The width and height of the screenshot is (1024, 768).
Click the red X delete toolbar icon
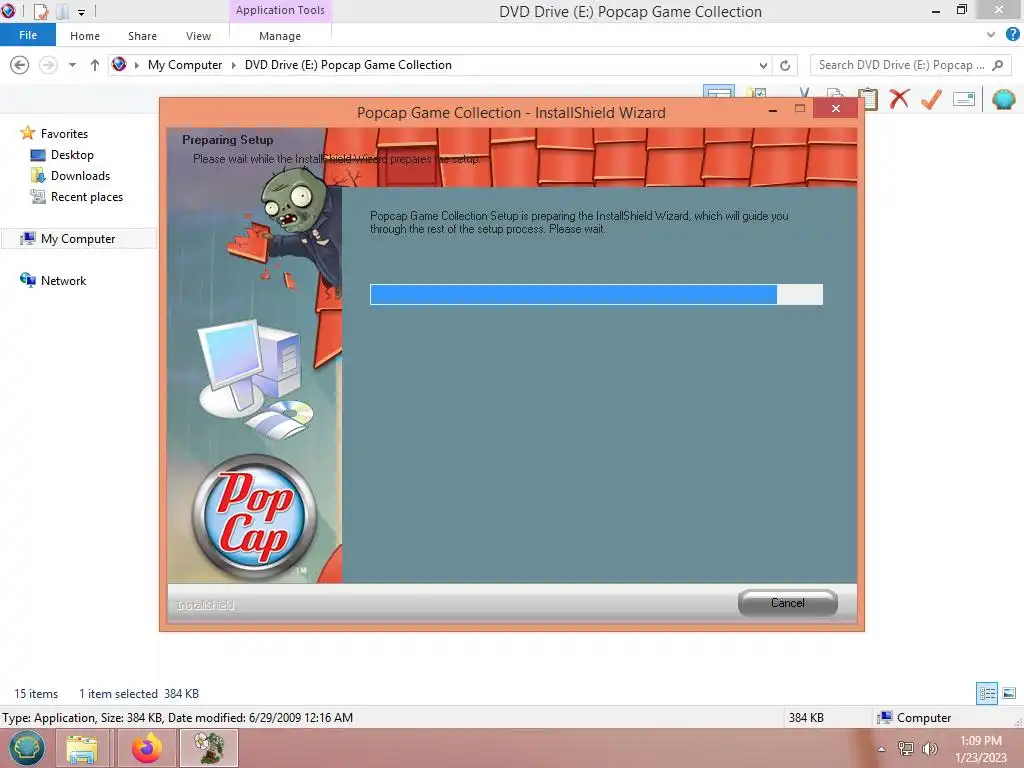coord(899,99)
